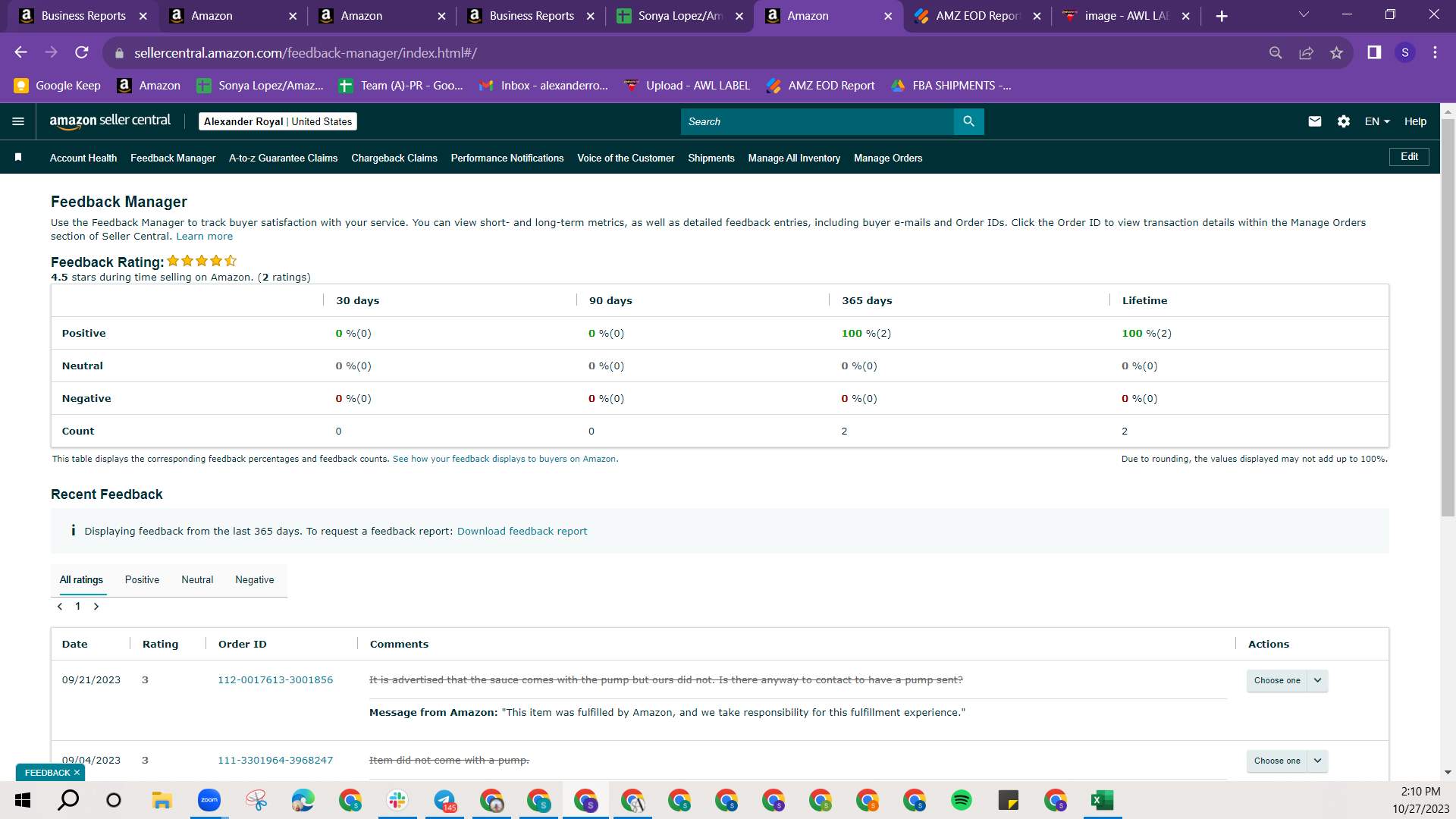The width and height of the screenshot is (1456, 819).
Task: Open Spotify from the taskbar
Action: 962,800
